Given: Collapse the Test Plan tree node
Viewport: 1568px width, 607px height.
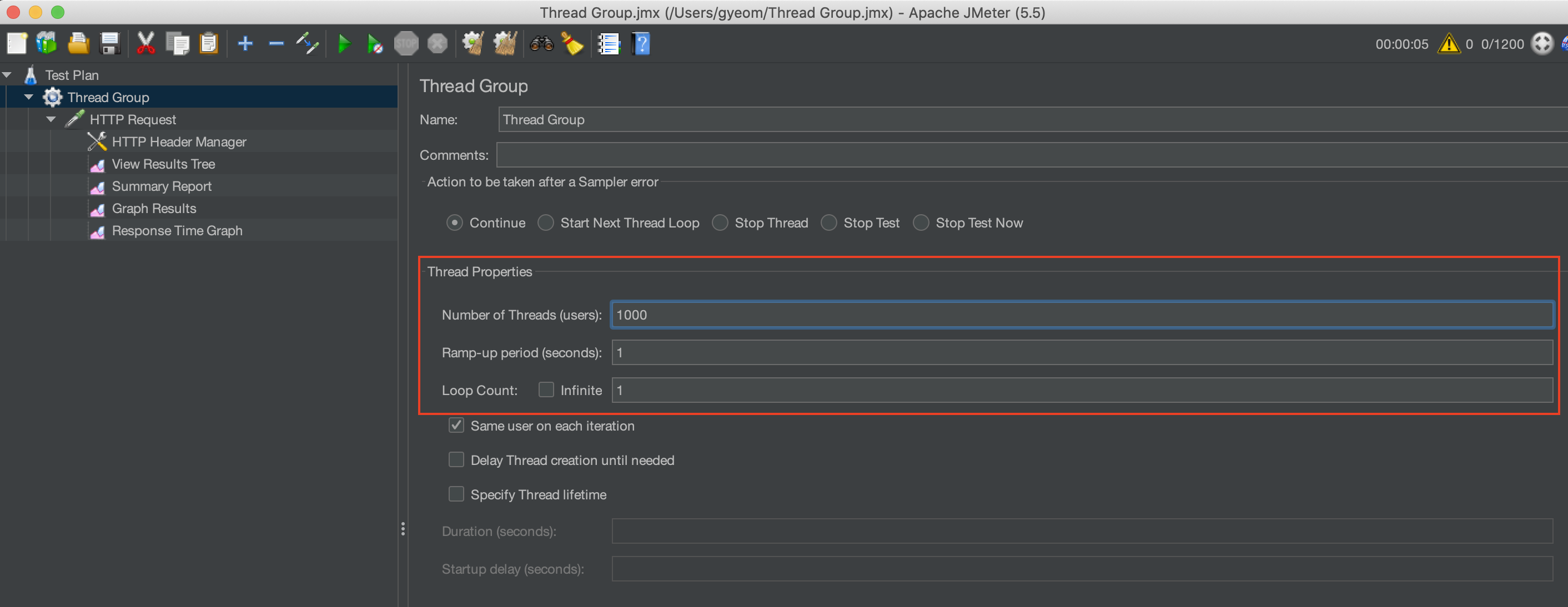Looking at the screenshot, I should click(x=7, y=75).
